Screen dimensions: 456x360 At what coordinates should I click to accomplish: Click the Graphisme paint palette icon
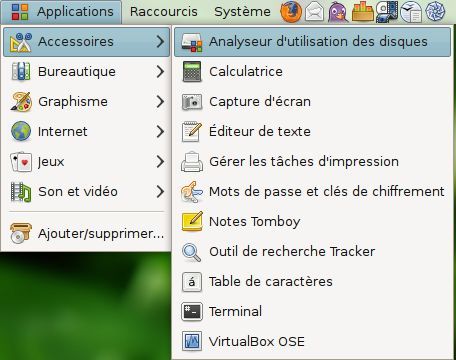pyautogui.click(x=21, y=102)
